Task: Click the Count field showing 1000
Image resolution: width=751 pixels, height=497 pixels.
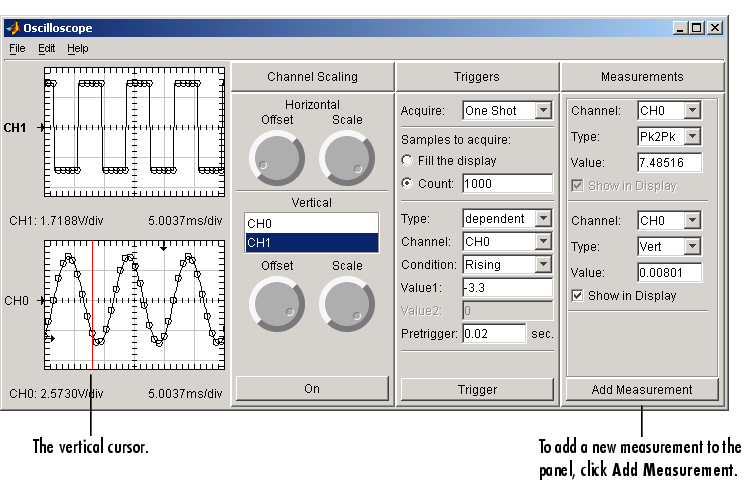Action: 508,184
